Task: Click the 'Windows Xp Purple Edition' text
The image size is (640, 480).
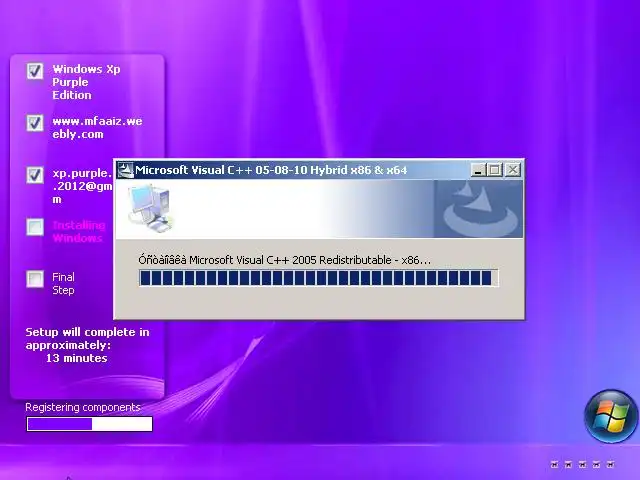Action: point(86,82)
